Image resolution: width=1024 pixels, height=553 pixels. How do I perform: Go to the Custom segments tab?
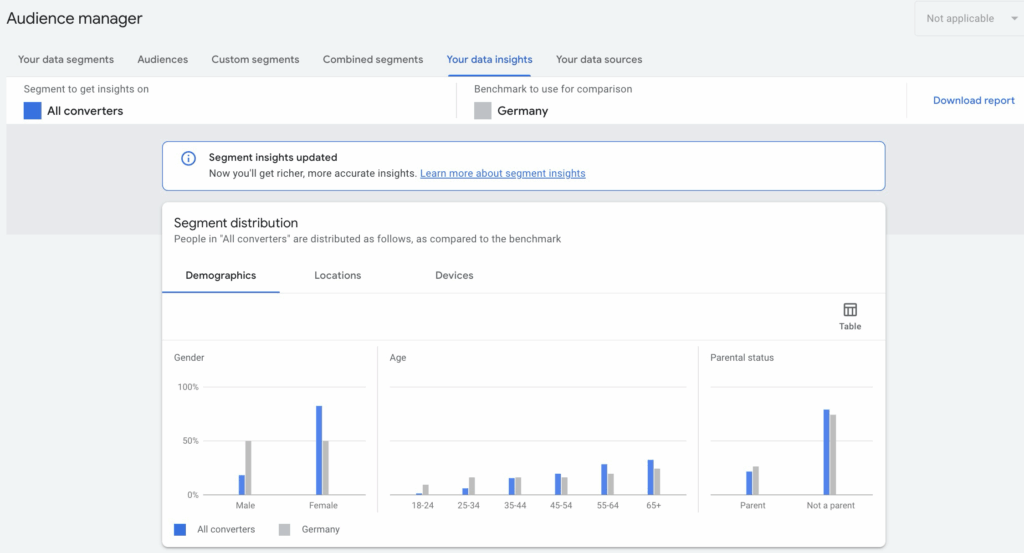click(x=255, y=60)
